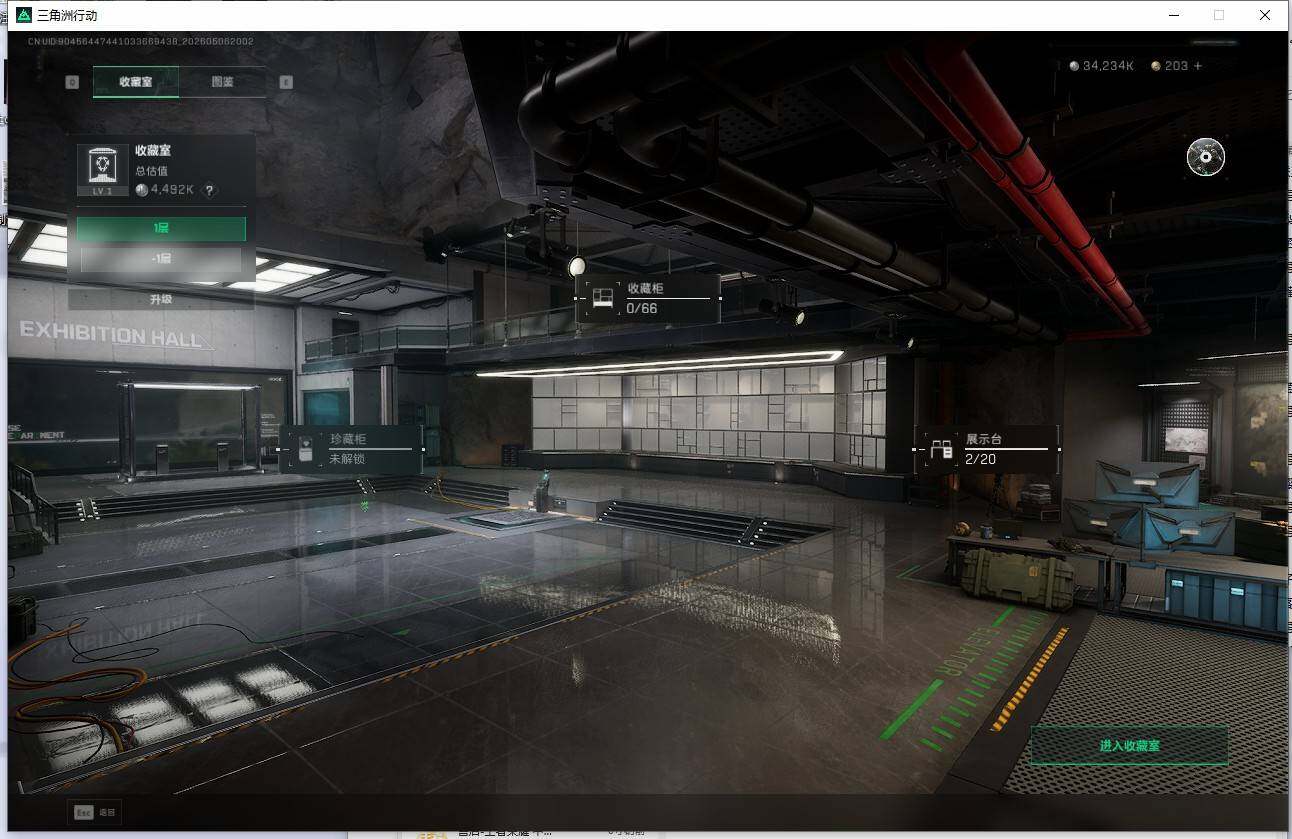Screen dimensions: 1292x839
Task: Open the 图鉴 tab
Action: [x=223, y=82]
